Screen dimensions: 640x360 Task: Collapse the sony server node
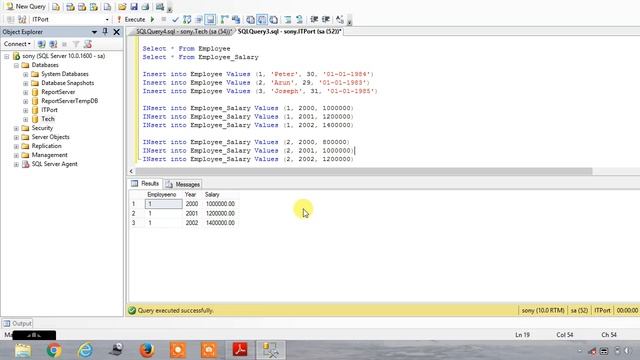tap(7, 56)
